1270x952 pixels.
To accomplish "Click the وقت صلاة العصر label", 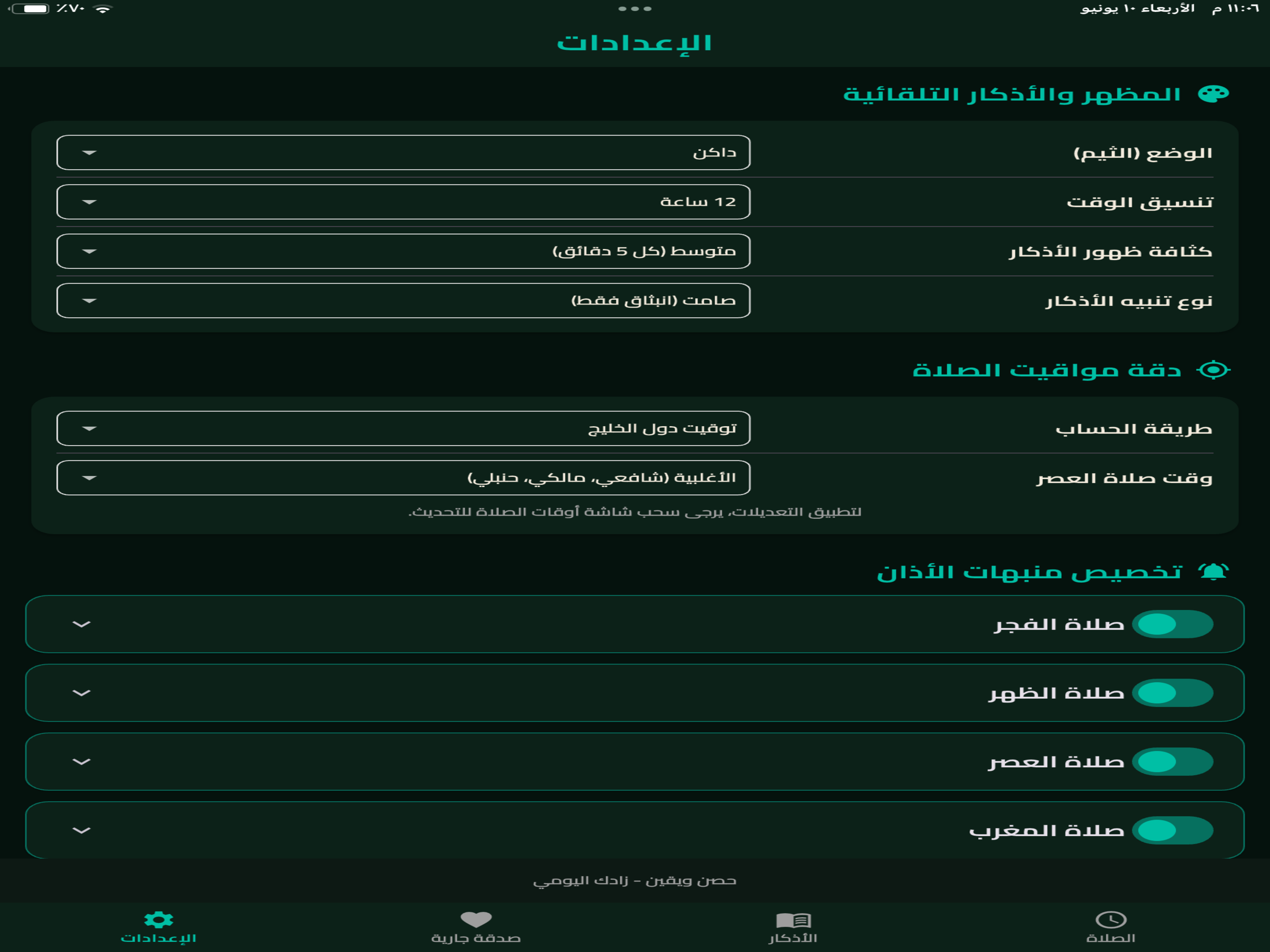I will [x=1125, y=479].
